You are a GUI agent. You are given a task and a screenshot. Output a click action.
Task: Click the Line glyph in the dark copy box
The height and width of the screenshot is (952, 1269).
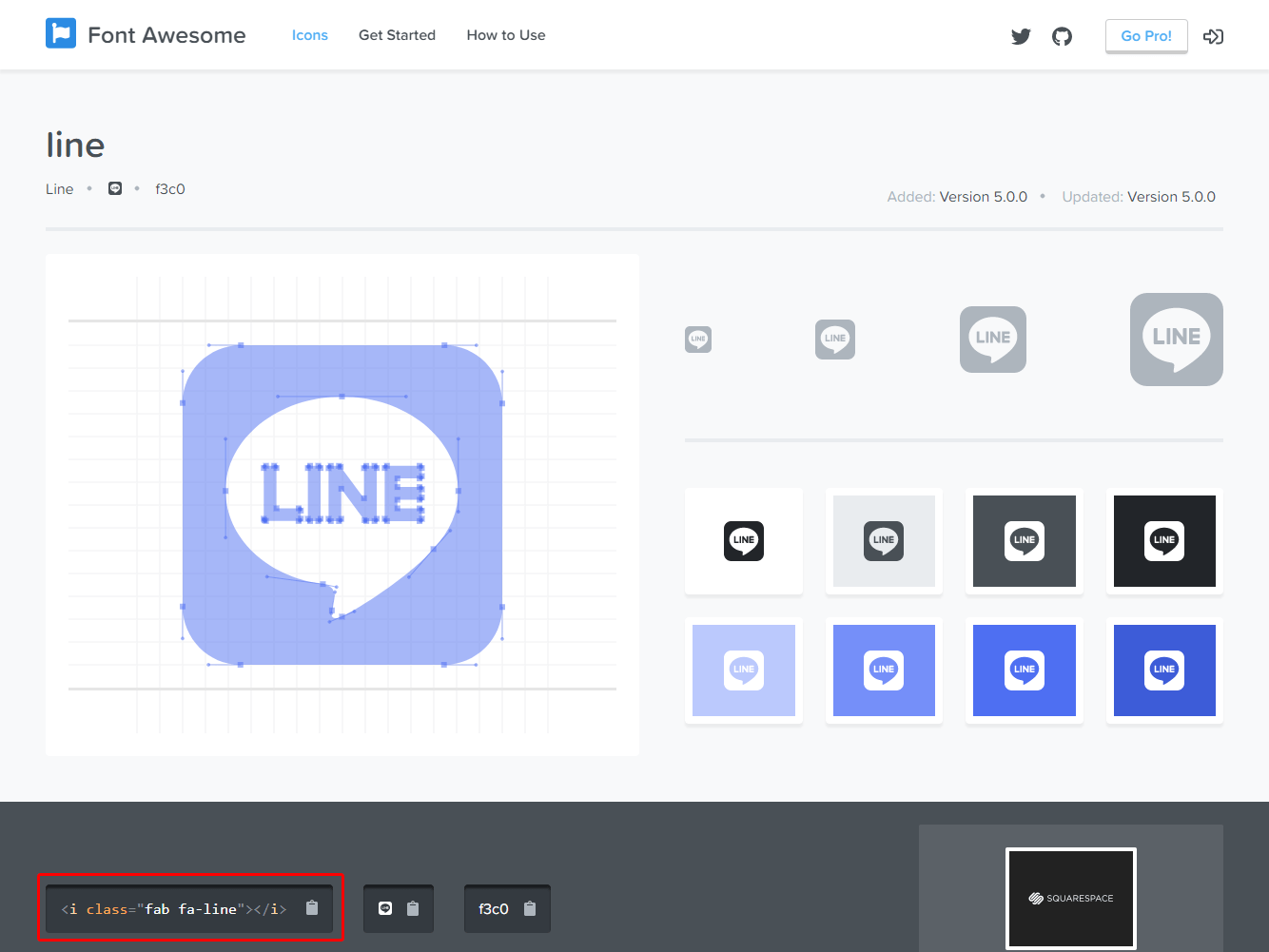[385, 908]
